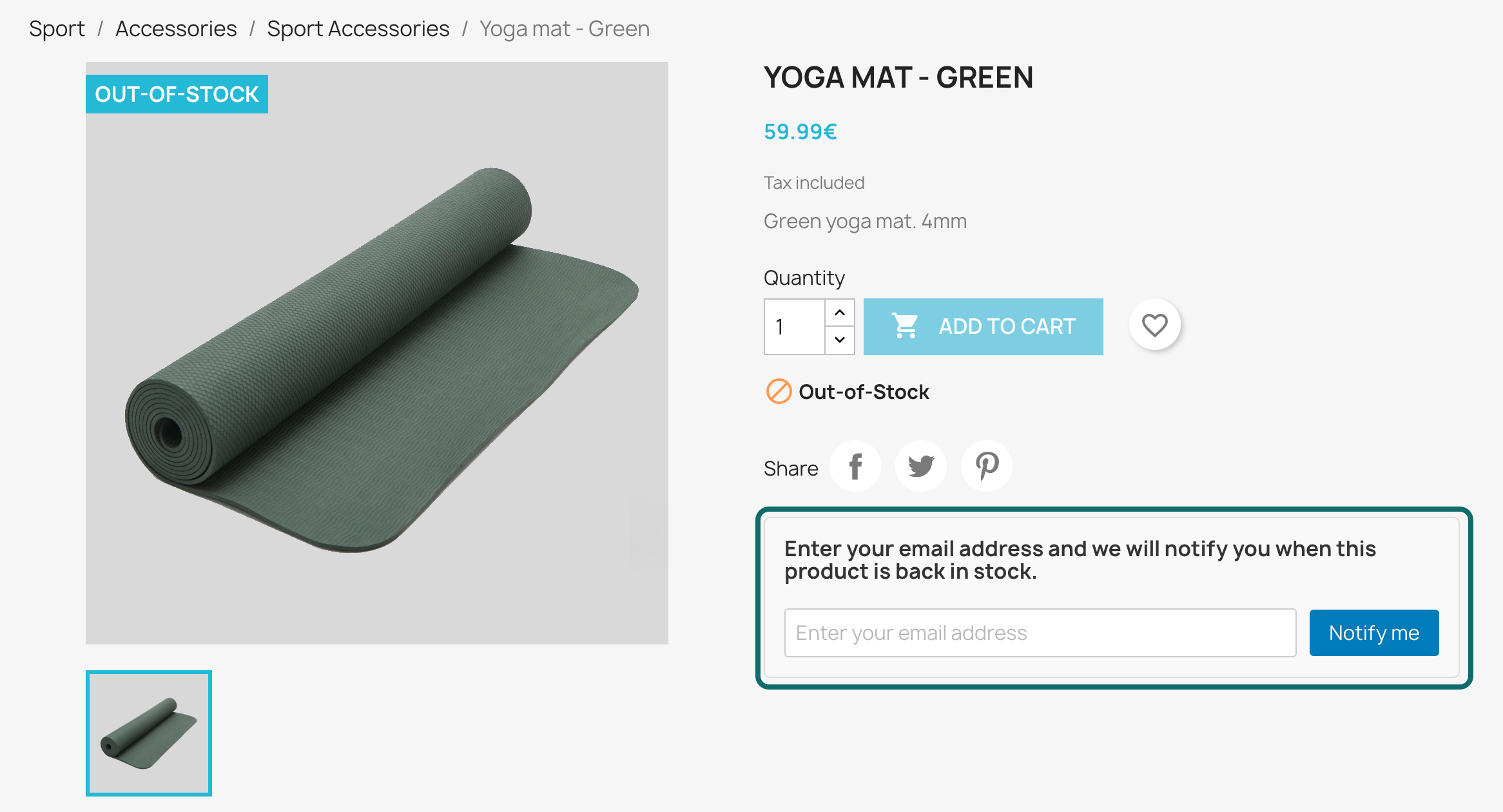Viewport: 1503px width, 812px height.
Task: Open the Accessories breadcrumb link
Action: (x=175, y=28)
